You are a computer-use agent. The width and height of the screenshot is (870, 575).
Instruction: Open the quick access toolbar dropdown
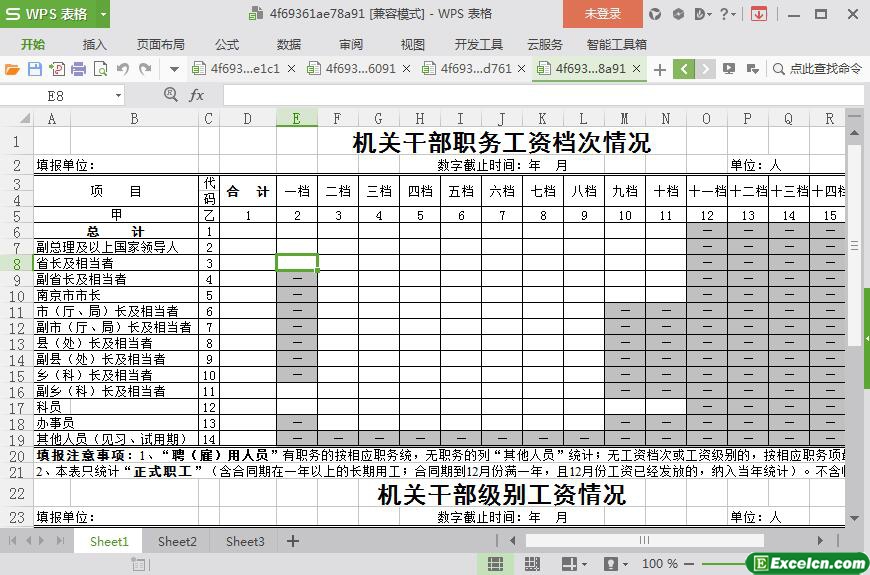click(174, 69)
